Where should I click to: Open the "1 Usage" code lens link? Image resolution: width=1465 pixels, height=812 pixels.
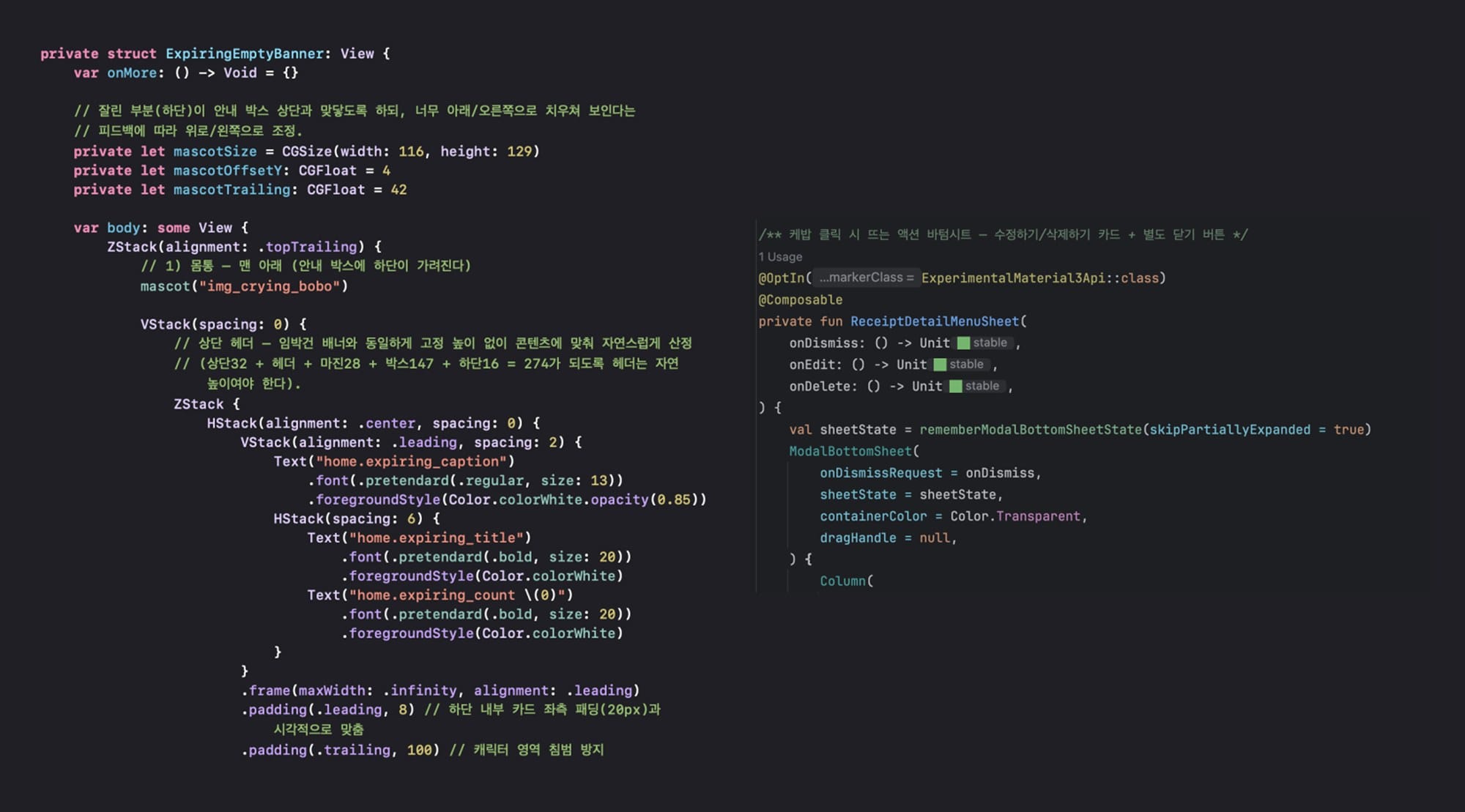tap(780, 257)
